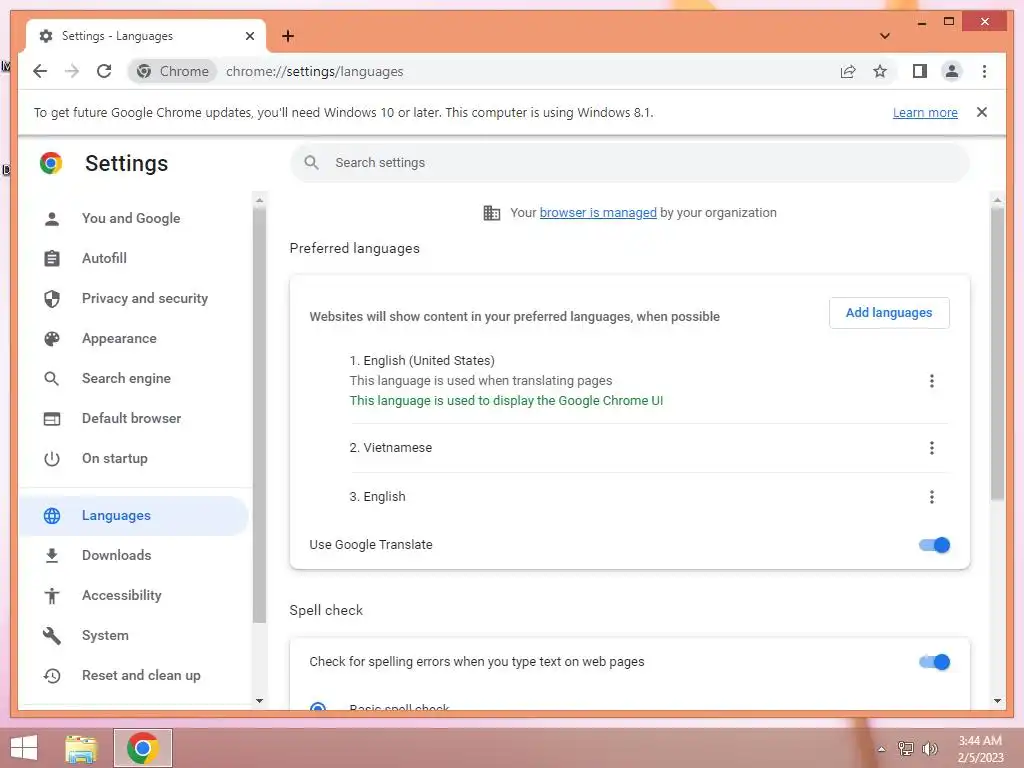Open the Downloads settings section
The image size is (1024, 768).
(134, 556)
